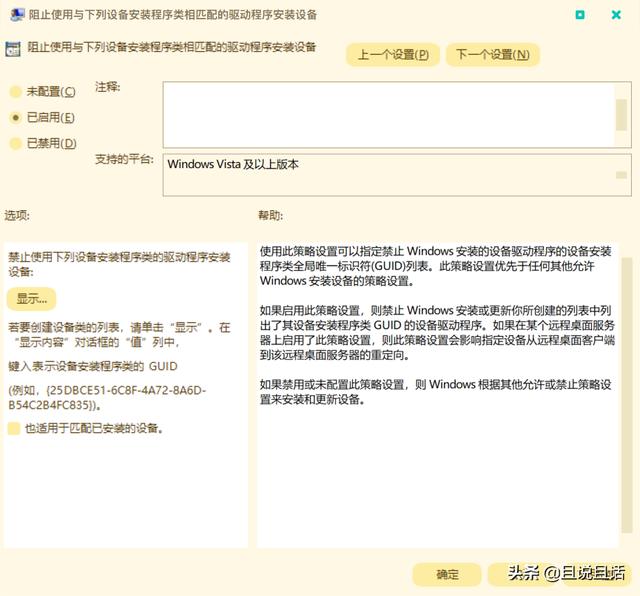Go to 下一个设置(N)
The width and height of the screenshot is (640, 596).
click(493, 55)
